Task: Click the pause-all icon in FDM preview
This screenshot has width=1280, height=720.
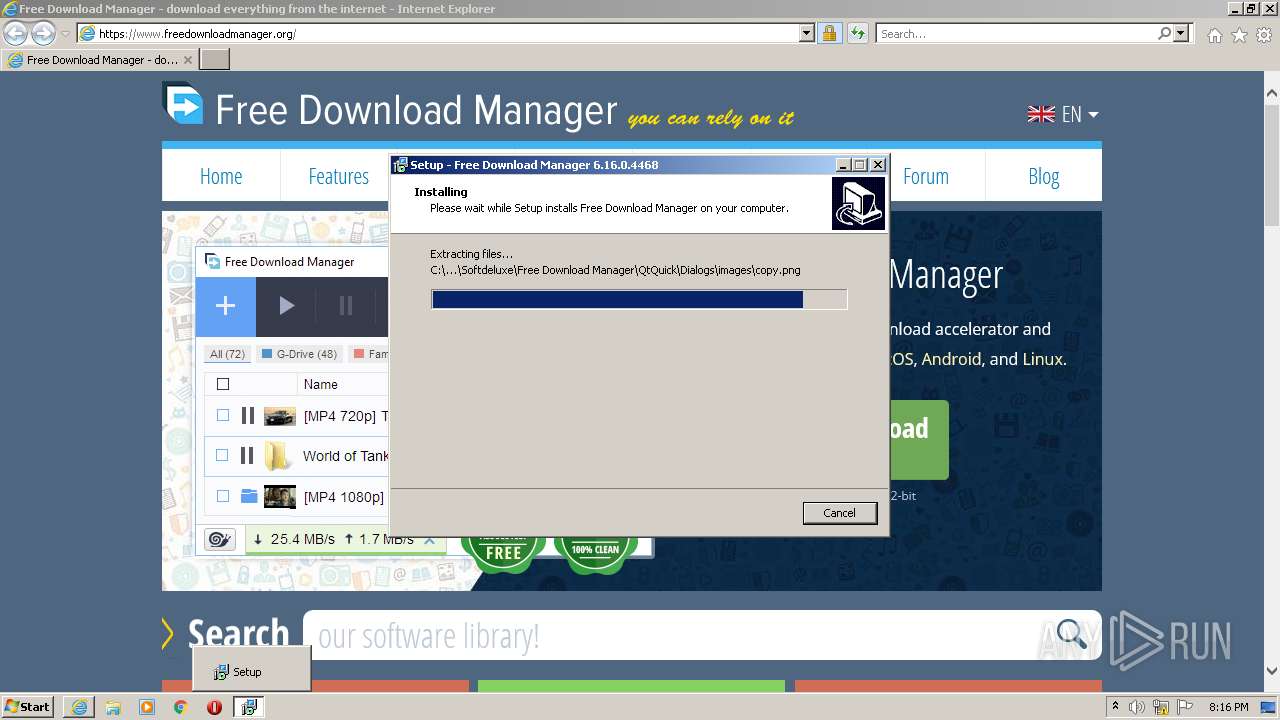Action: point(346,306)
